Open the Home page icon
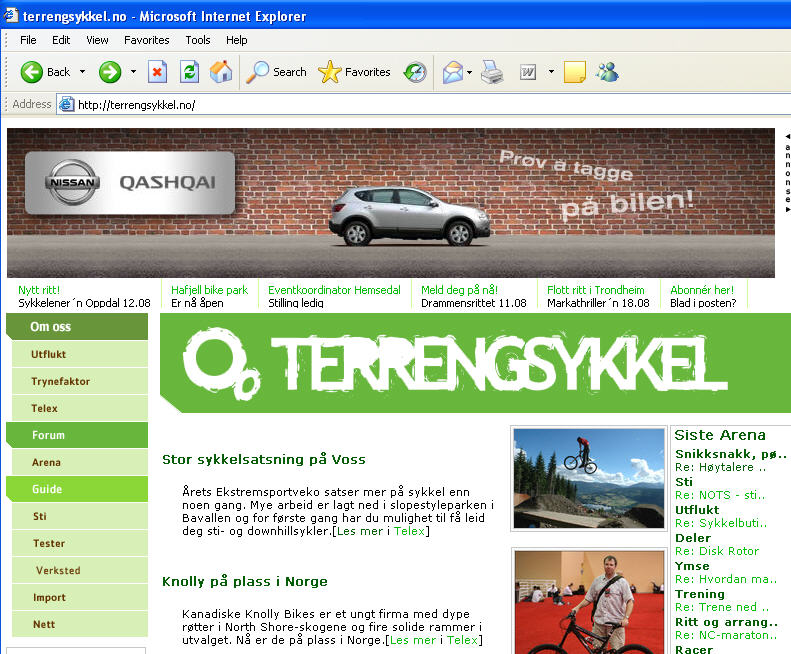Screen dimensions: 791x654 point(220,72)
